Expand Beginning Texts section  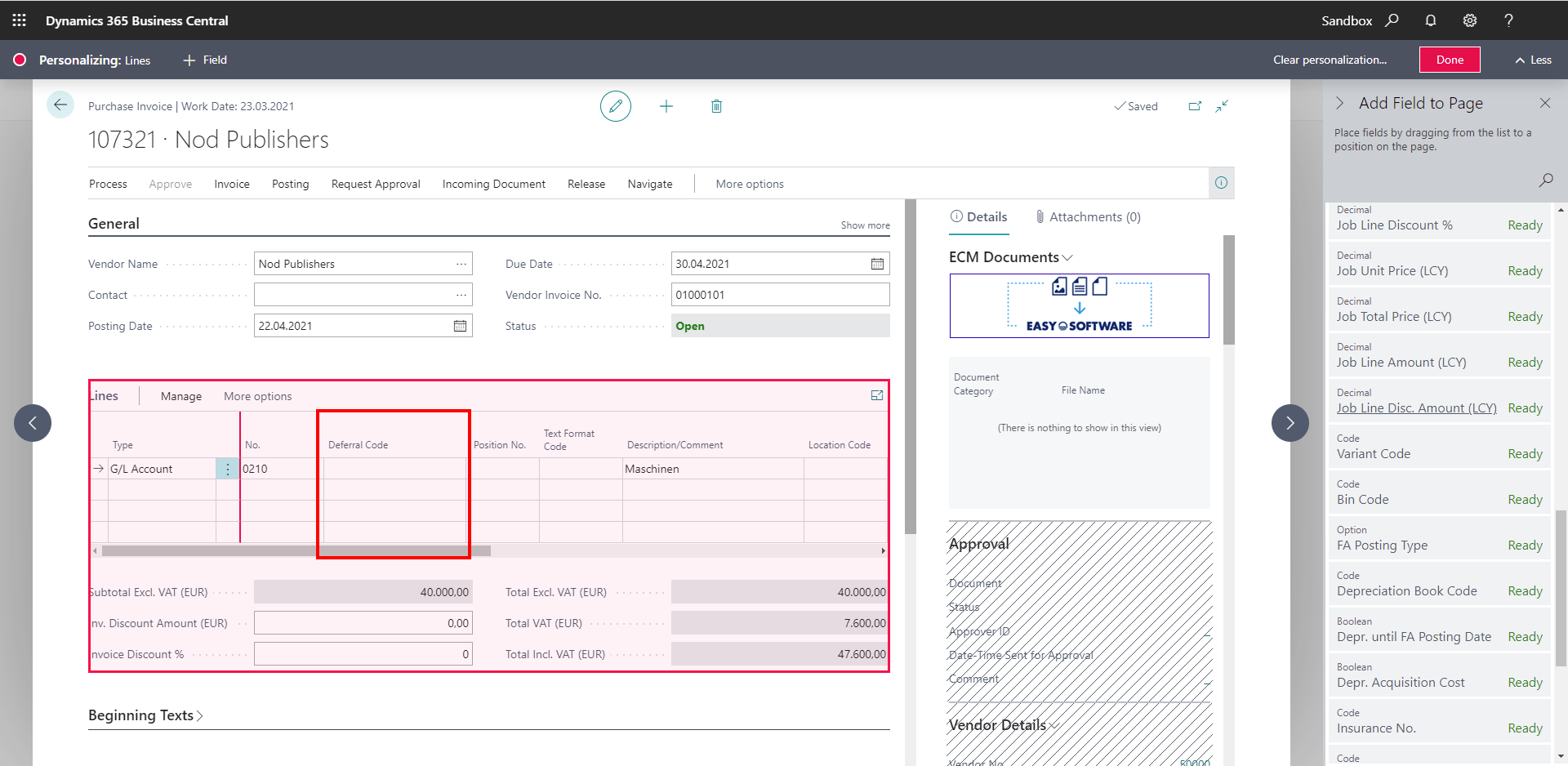145,715
